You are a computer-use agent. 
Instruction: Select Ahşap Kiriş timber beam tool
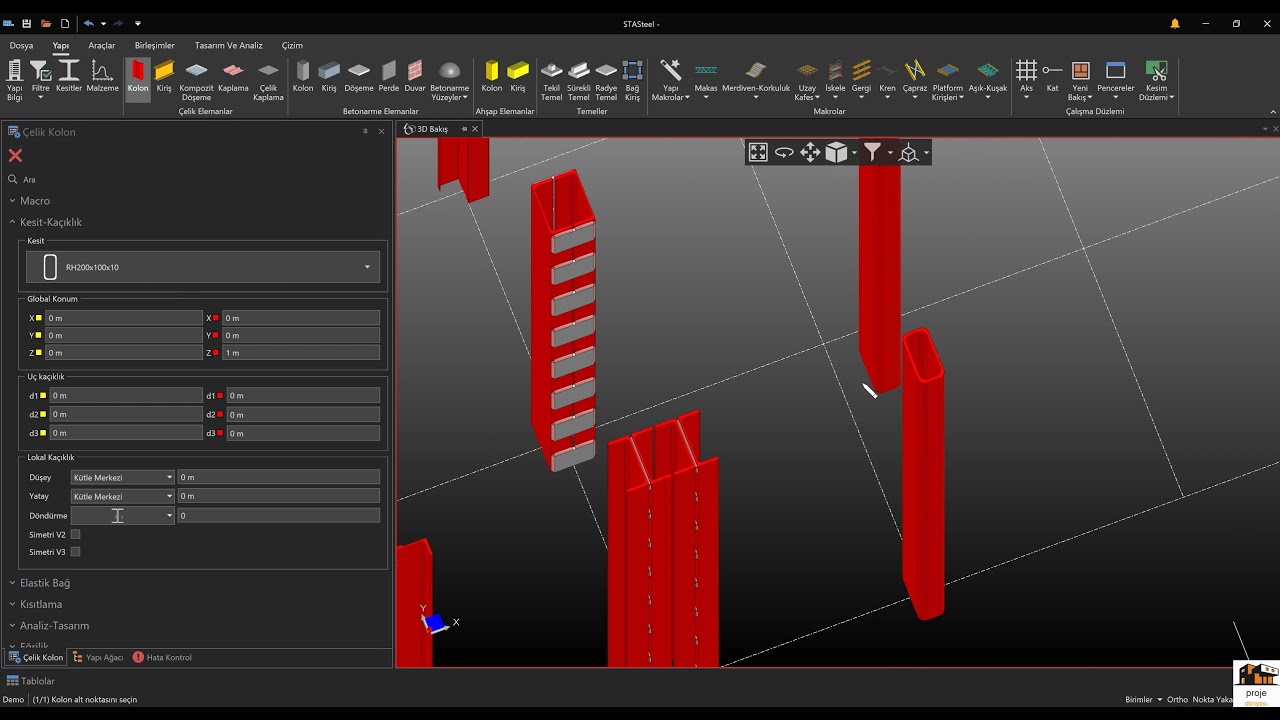(518, 76)
